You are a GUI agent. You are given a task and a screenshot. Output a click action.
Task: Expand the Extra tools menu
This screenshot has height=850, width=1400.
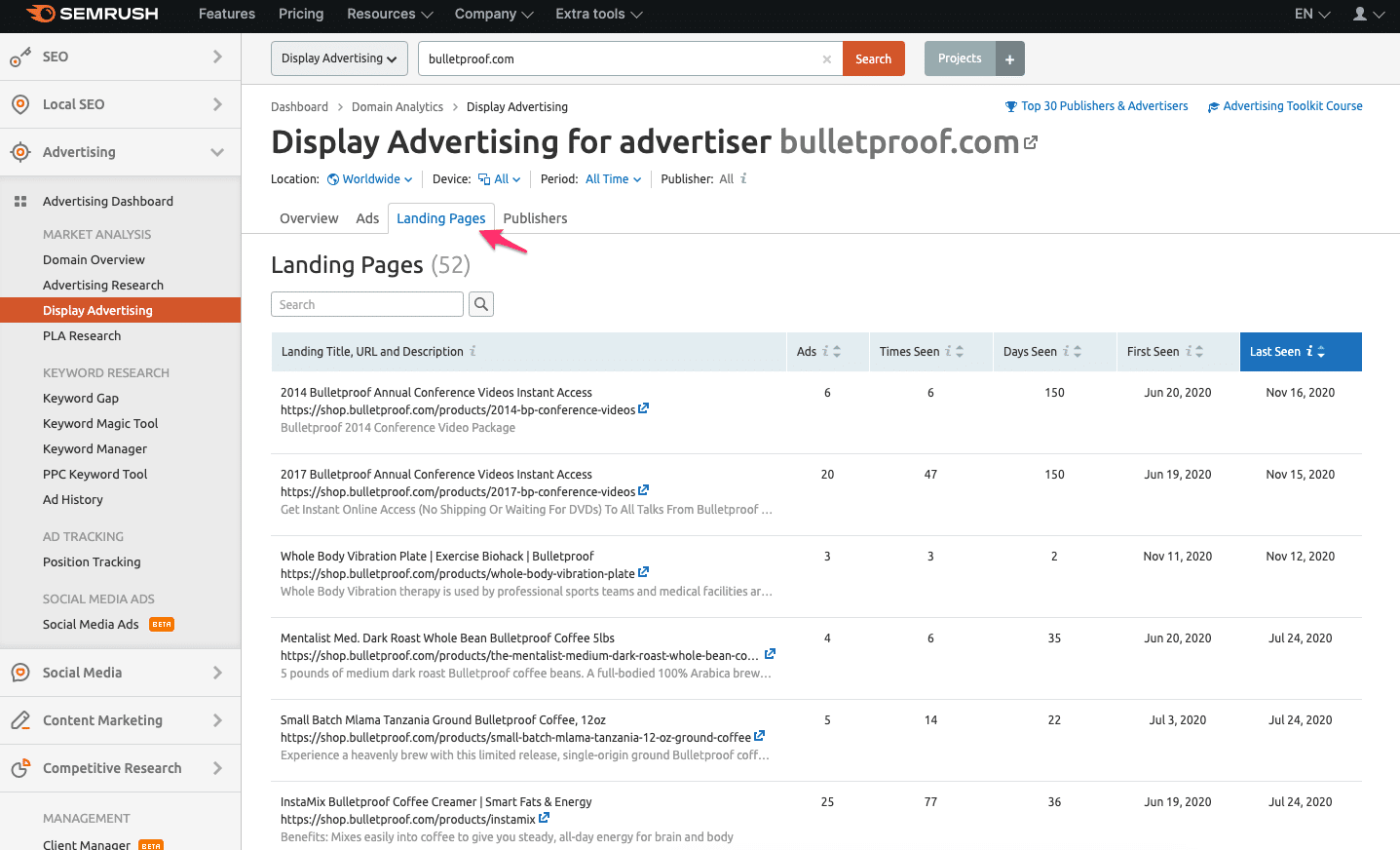(x=599, y=14)
